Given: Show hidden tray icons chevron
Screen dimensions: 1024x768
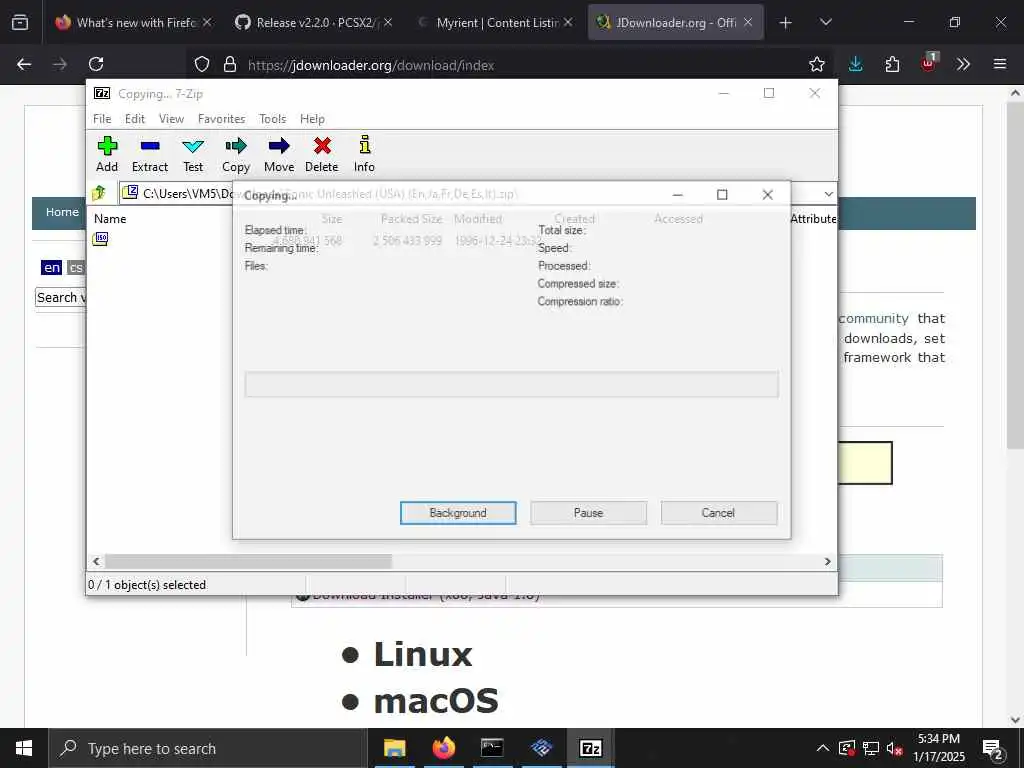Looking at the screenshot, I should click(x=823, y=748).
